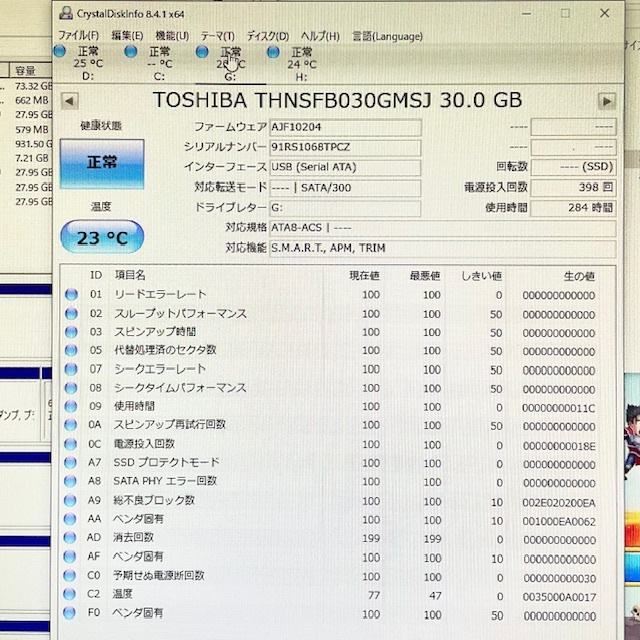Open the 機能(U) menu

tap(172, 36)
